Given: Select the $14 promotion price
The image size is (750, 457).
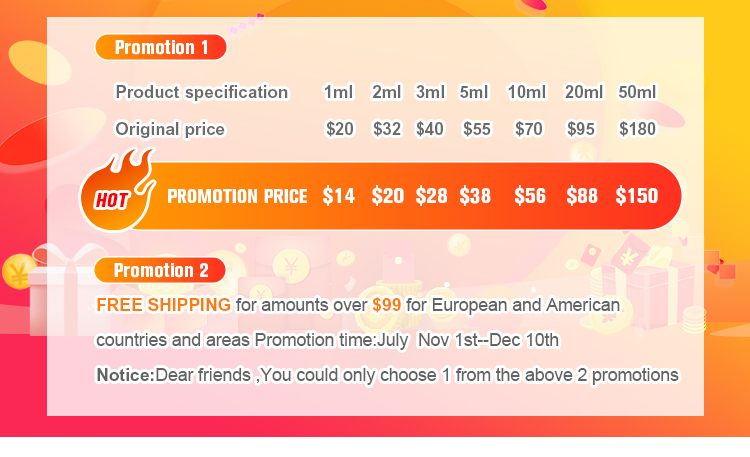Looking at the screenshot, I should tap(338, 196).
